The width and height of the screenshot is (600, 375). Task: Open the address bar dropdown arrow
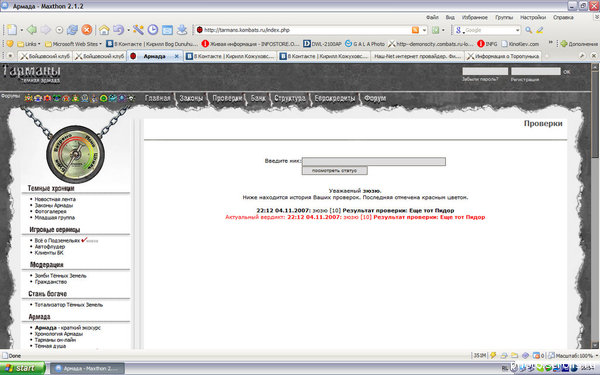pyautogui.click(x=424, y=30)
